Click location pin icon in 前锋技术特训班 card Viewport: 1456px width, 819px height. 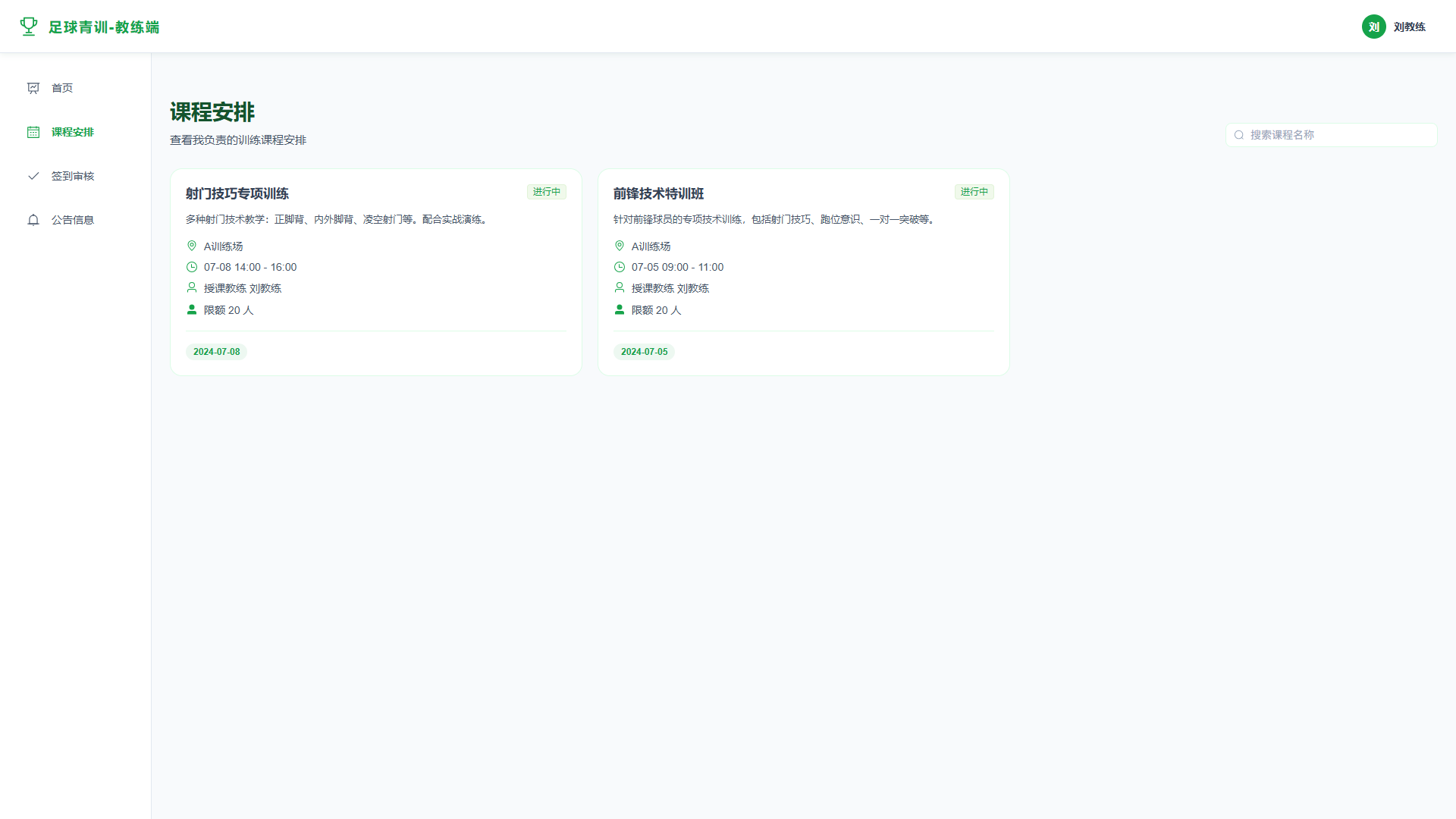coord(620,246)
